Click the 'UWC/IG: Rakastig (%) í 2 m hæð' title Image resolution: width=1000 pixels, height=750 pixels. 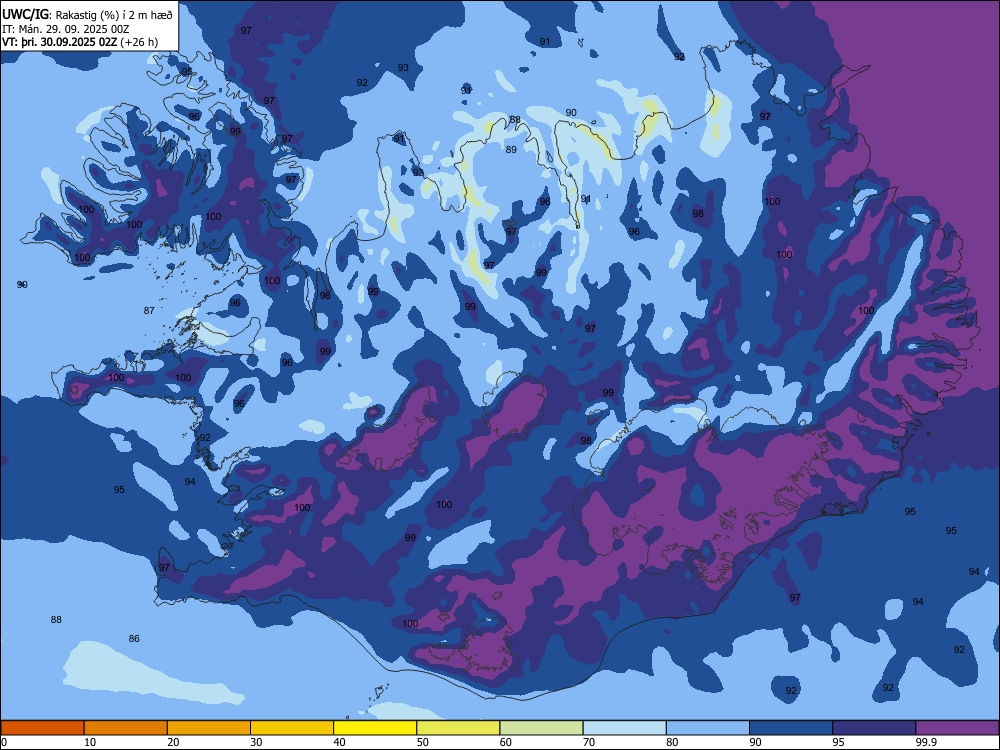(x=87, y=14)
